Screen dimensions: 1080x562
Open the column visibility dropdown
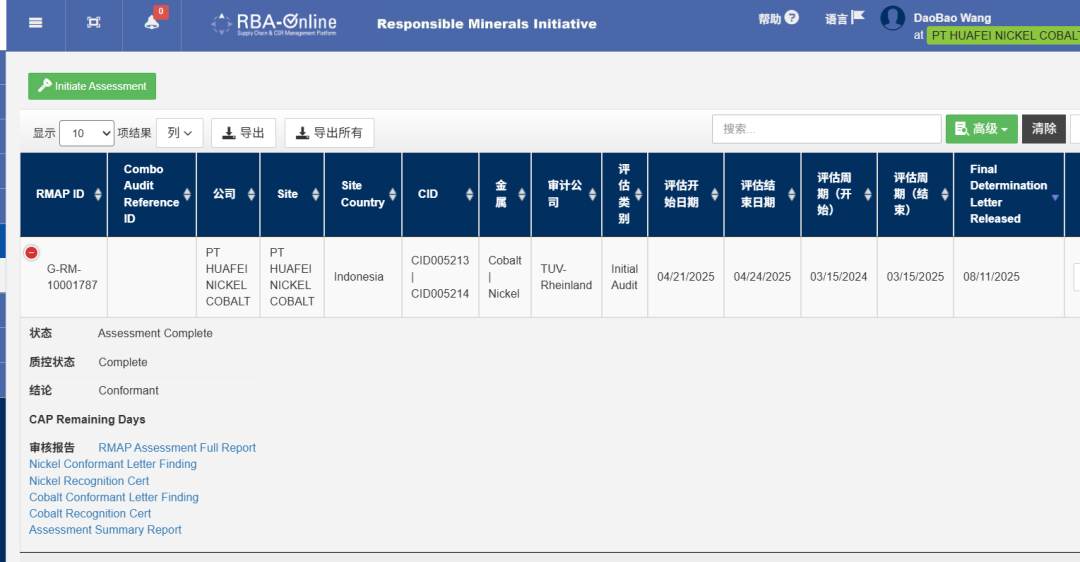coord(180,133)
